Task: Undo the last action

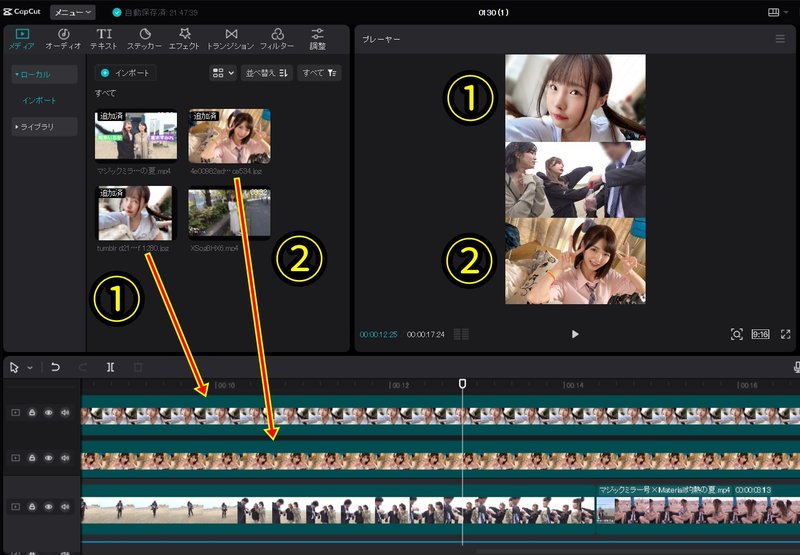Action: (55, 367)
